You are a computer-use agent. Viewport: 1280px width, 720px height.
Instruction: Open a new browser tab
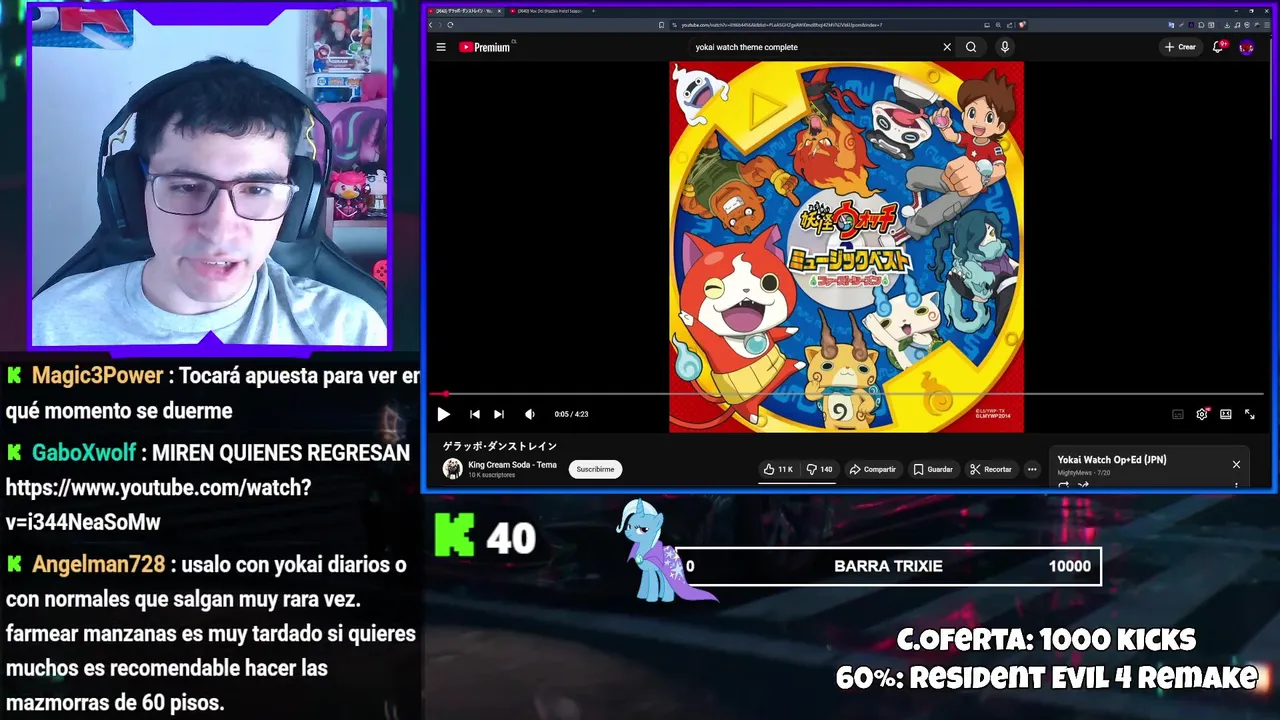(x=593, y=11)
